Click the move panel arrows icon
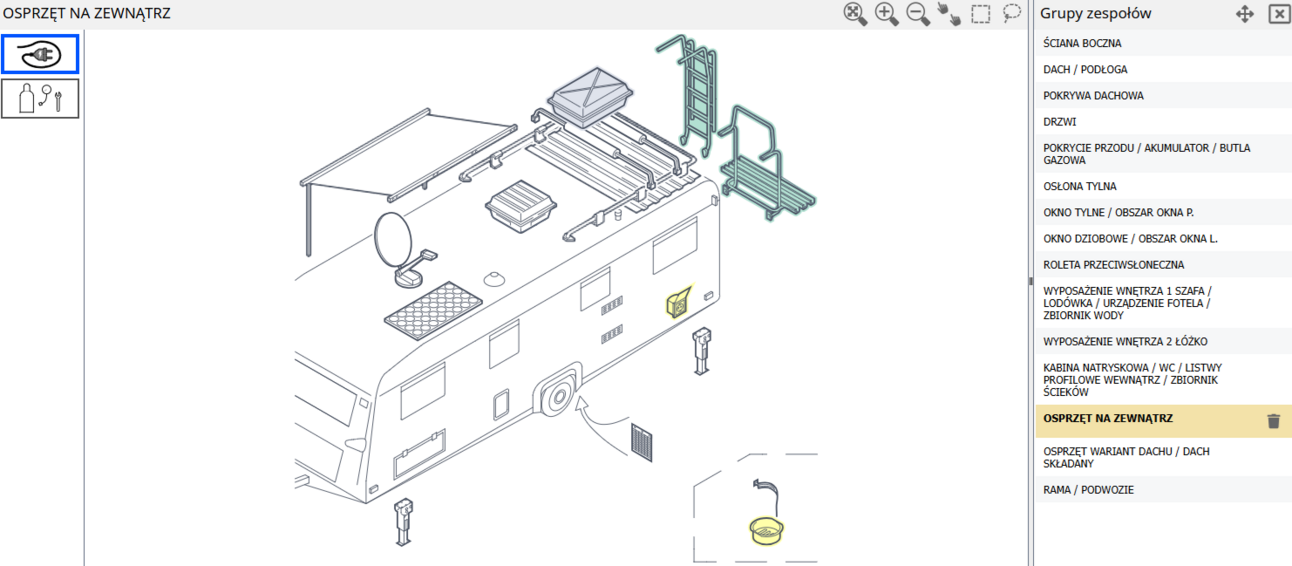The width and height of the screenshot is (1292, 566). 1245,14
